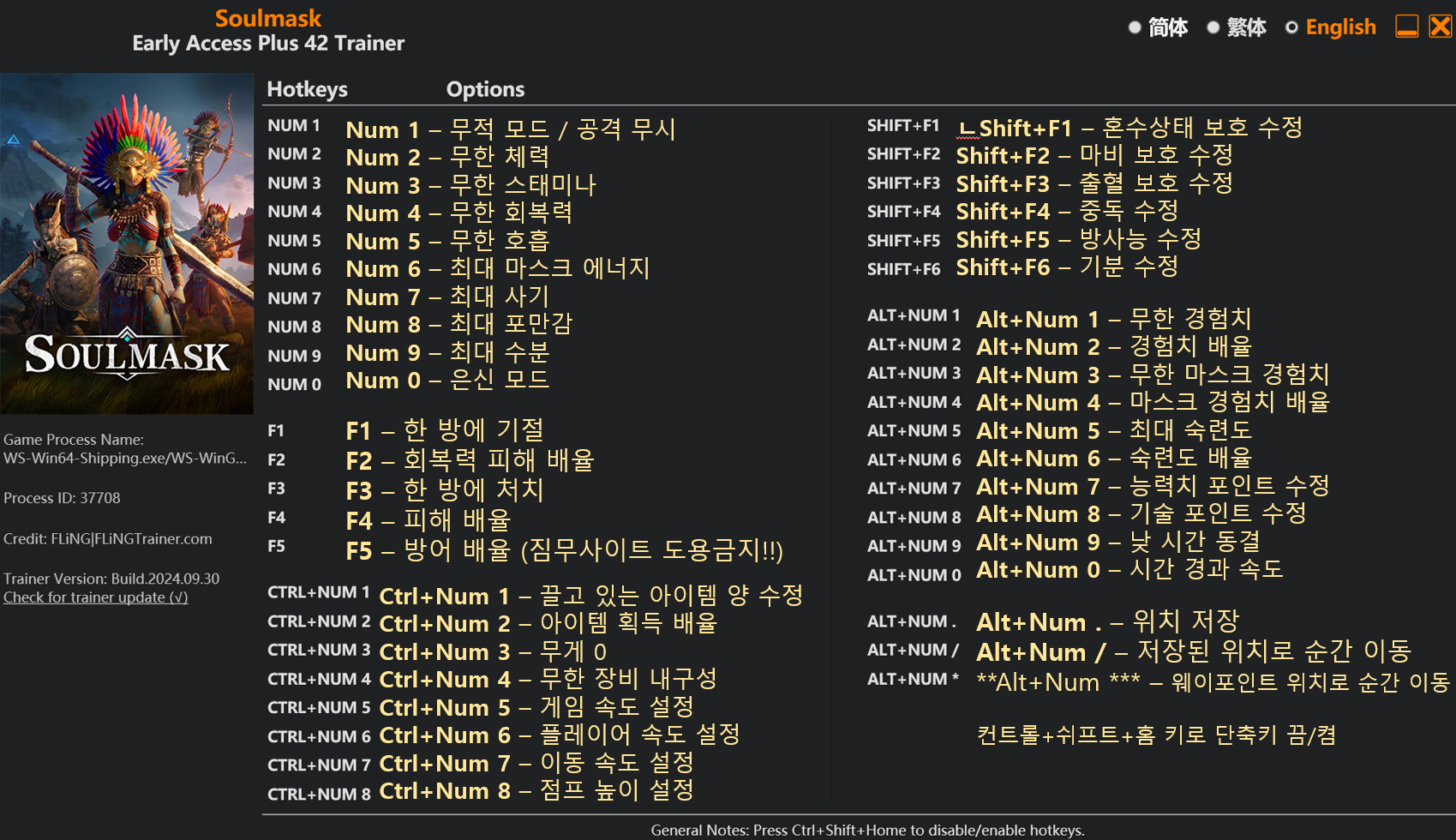Image resolution: width=1456 pixels, height=840 pixels.
Task: Click Shift+F3 출혈 보호 수정 option
Action: point(1094,183)
